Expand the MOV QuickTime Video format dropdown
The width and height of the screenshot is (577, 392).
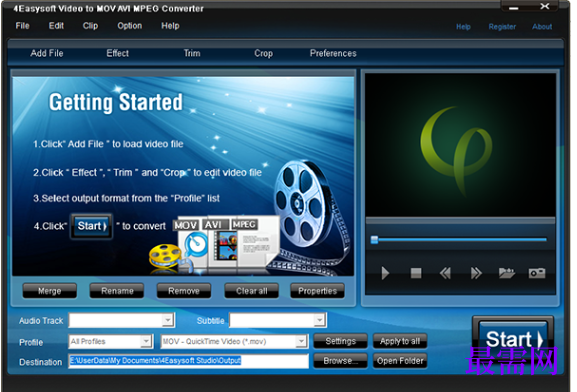pyautogui.click(x=301, y=342)
